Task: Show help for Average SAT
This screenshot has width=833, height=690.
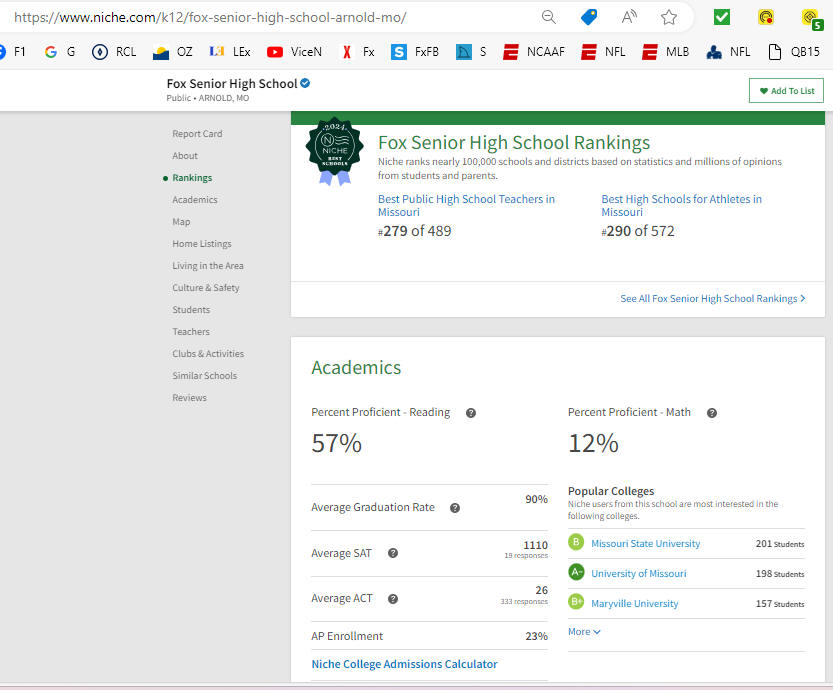Action: click(x=393, y=553)
